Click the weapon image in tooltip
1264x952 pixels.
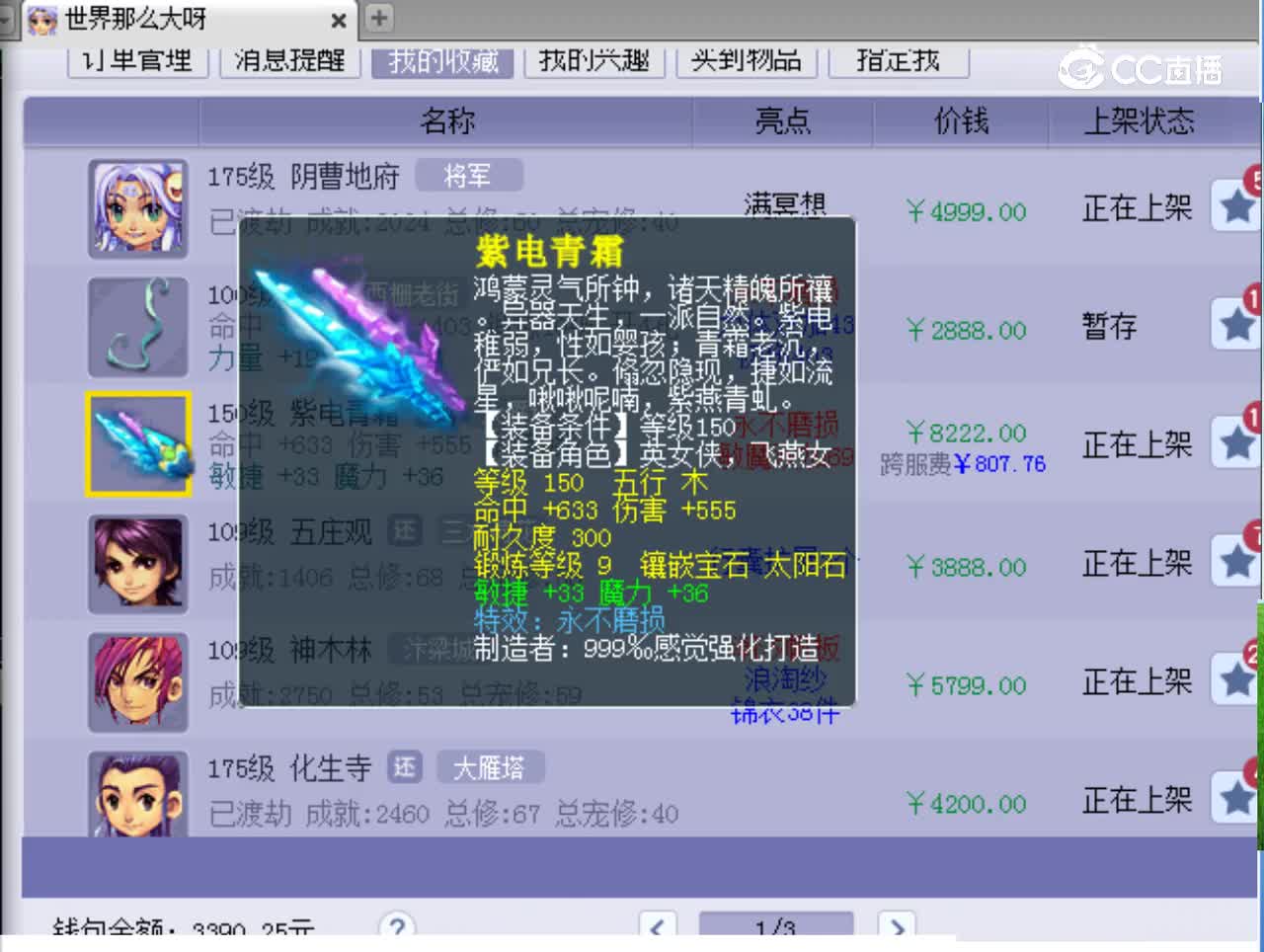coord(357,341)
